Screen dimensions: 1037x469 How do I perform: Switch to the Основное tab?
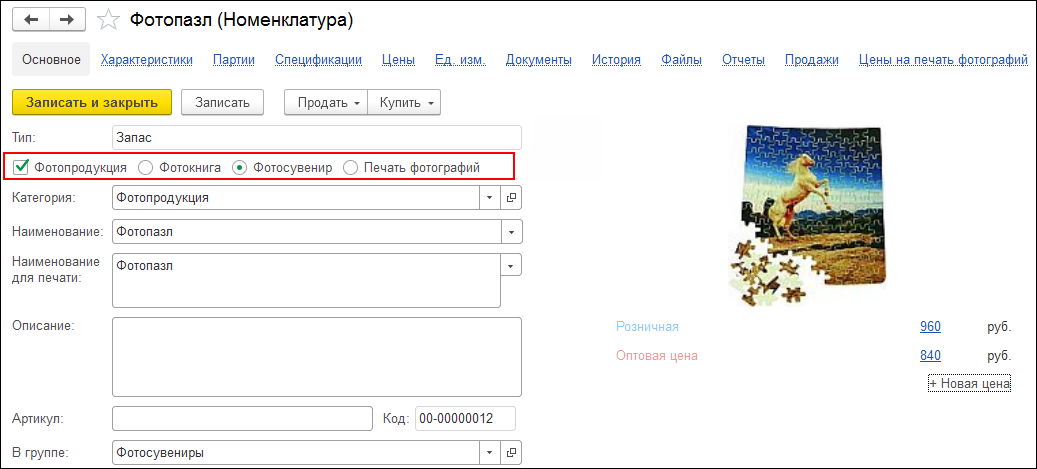pos(52,60)
